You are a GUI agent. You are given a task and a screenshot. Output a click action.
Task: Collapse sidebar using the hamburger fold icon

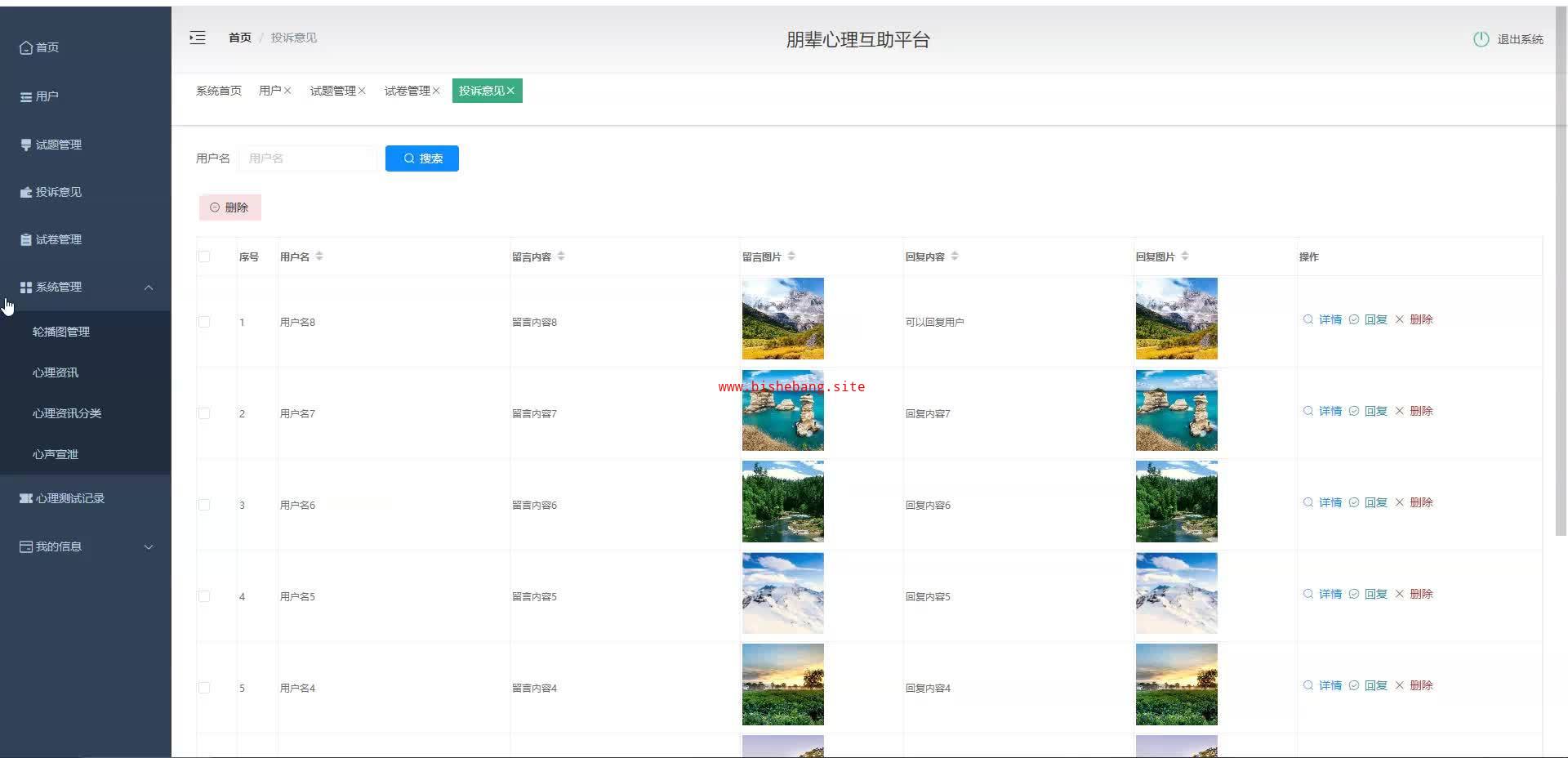click(x=198, y=38)
